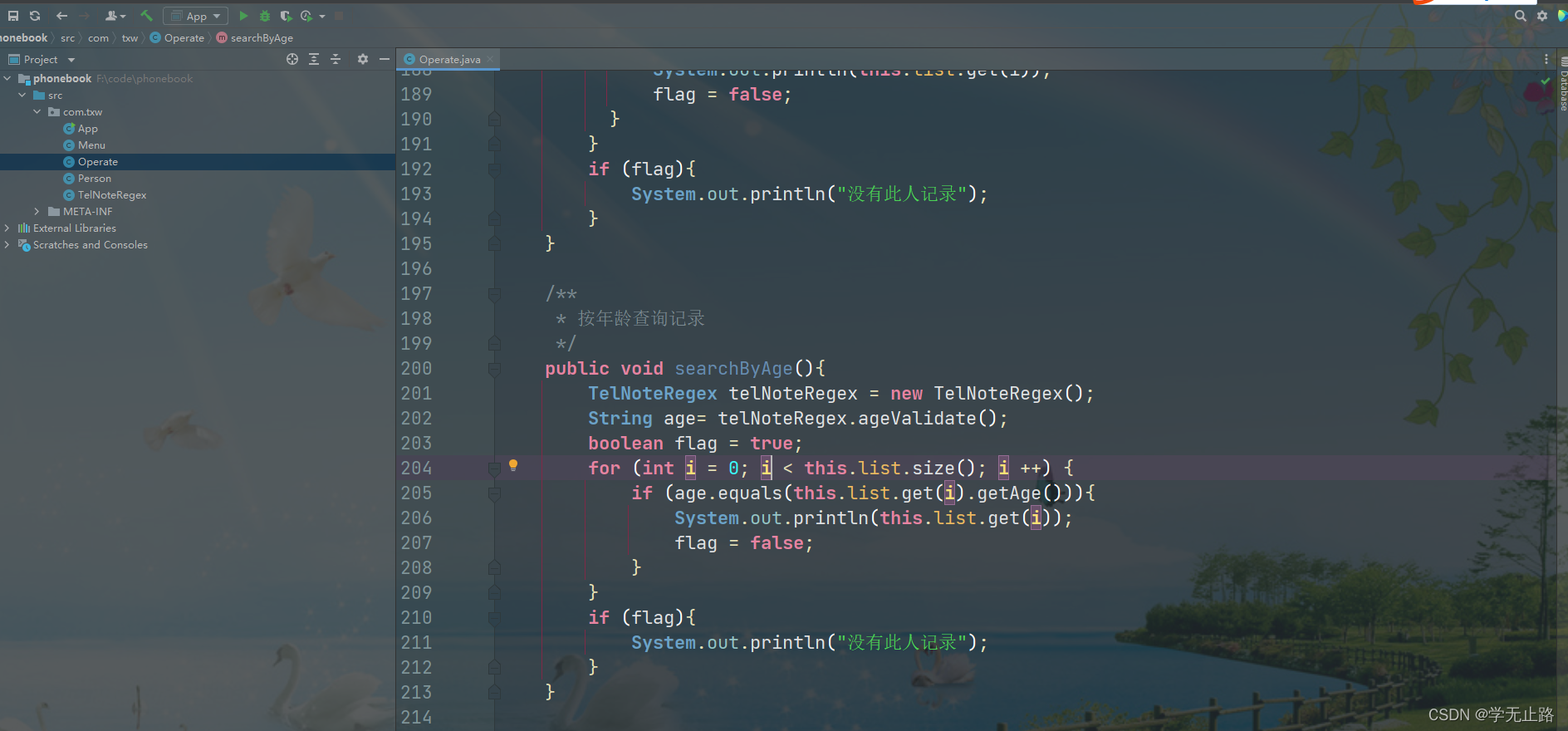The image size is (1568, 731).
Task: Click the TelNoteRegex type on line 201
Action: pyautogui.click(x=652, y=394)
